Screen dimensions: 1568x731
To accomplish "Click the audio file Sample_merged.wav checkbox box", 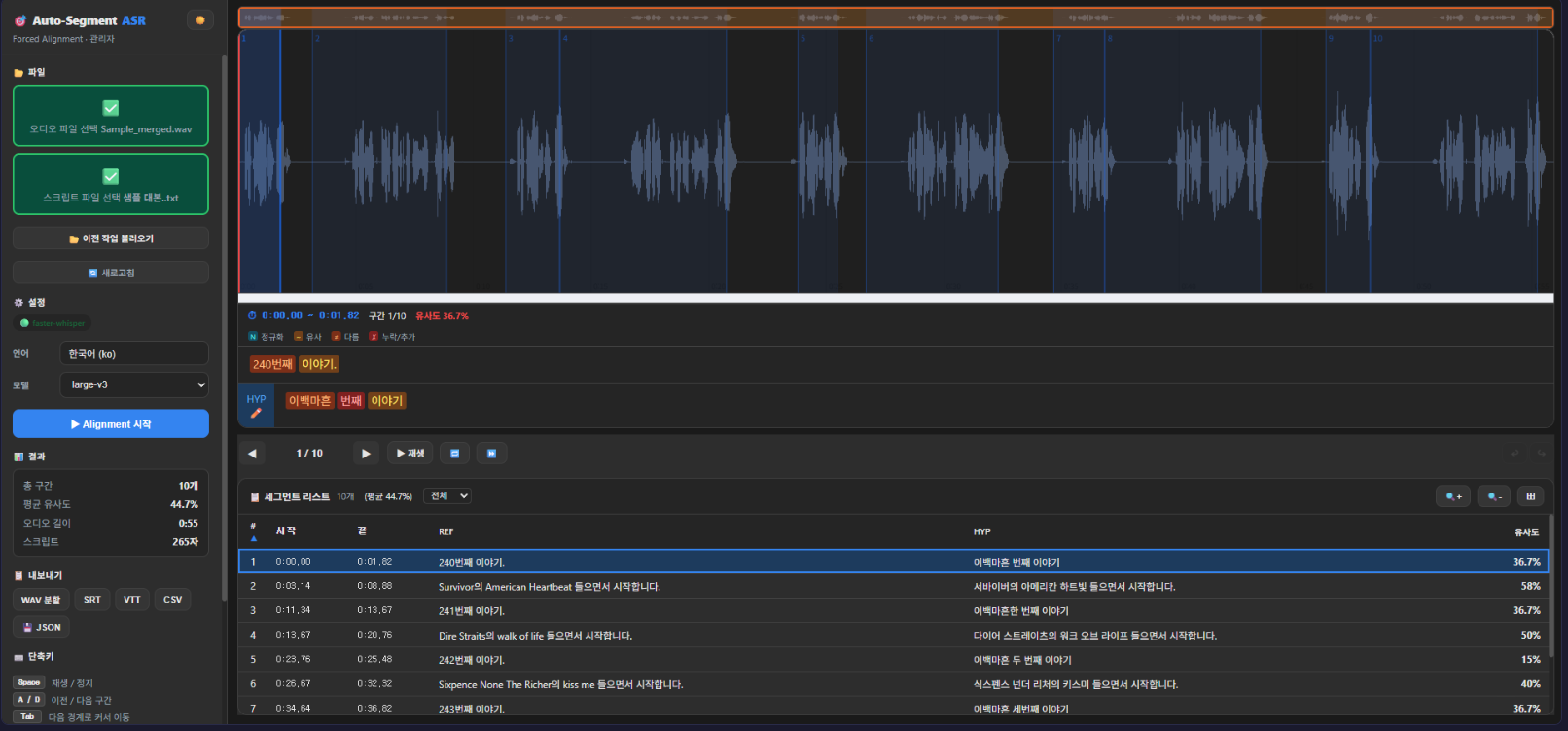I will tap(111, 108).
